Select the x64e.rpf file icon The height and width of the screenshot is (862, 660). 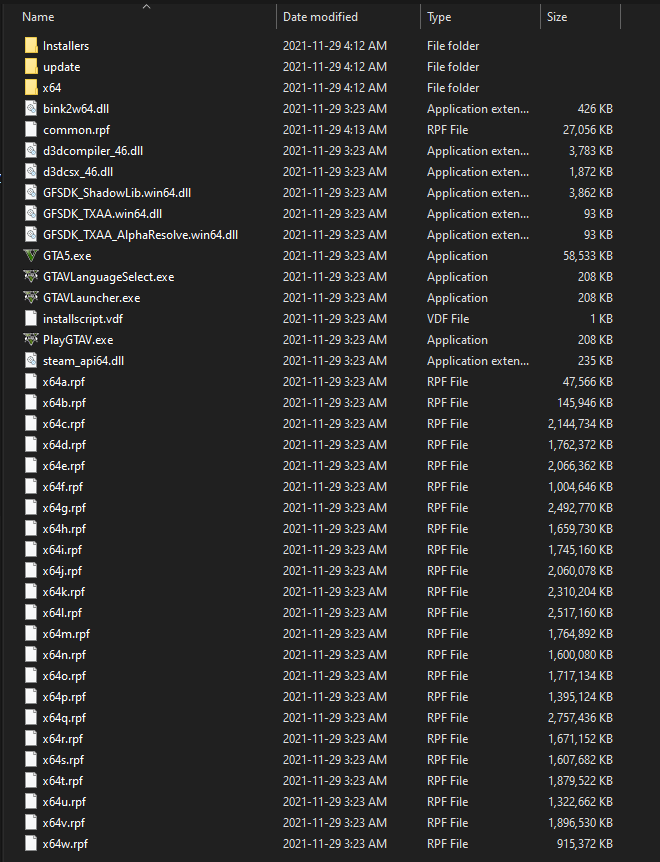point(31,466)
